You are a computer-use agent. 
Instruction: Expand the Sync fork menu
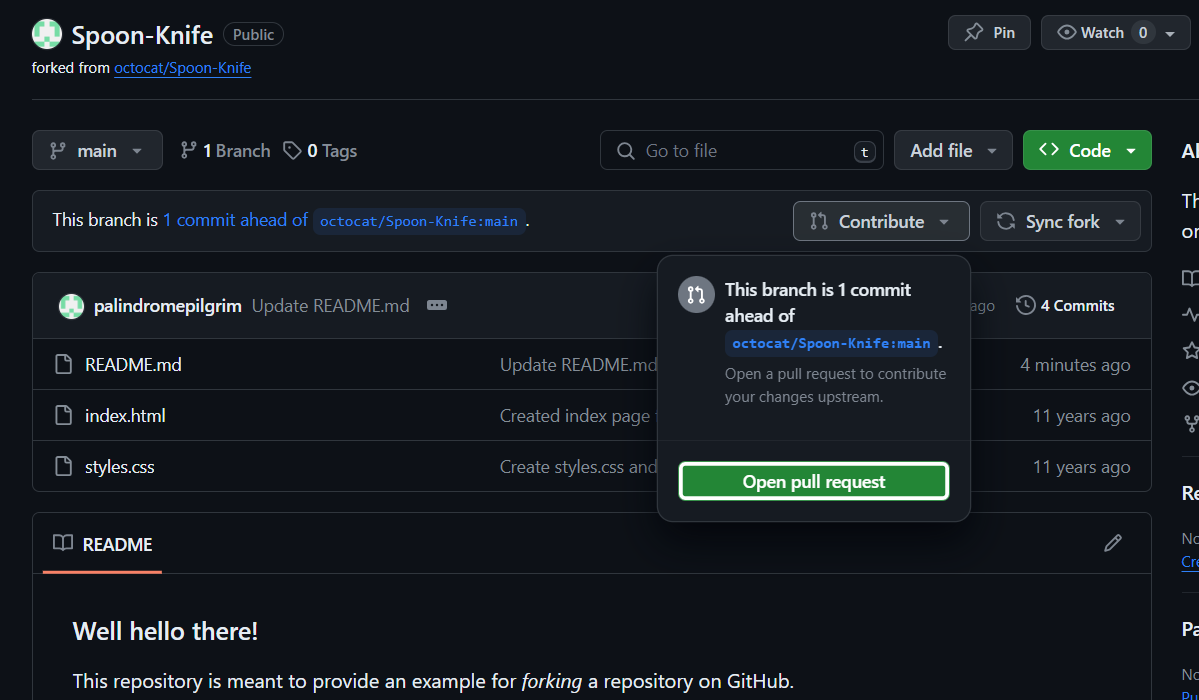[x=1060, y=222]
